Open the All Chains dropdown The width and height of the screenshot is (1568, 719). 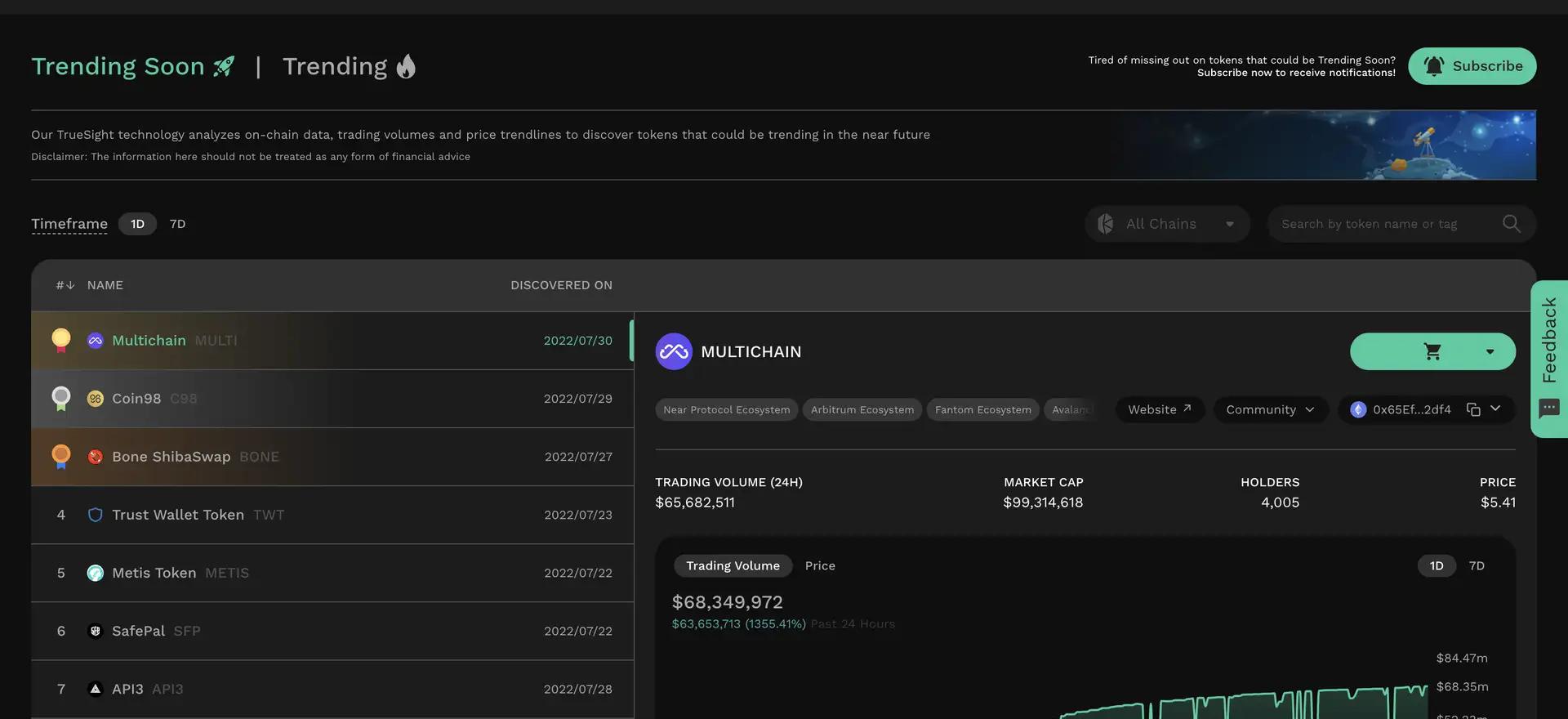tap(1167, 224)
